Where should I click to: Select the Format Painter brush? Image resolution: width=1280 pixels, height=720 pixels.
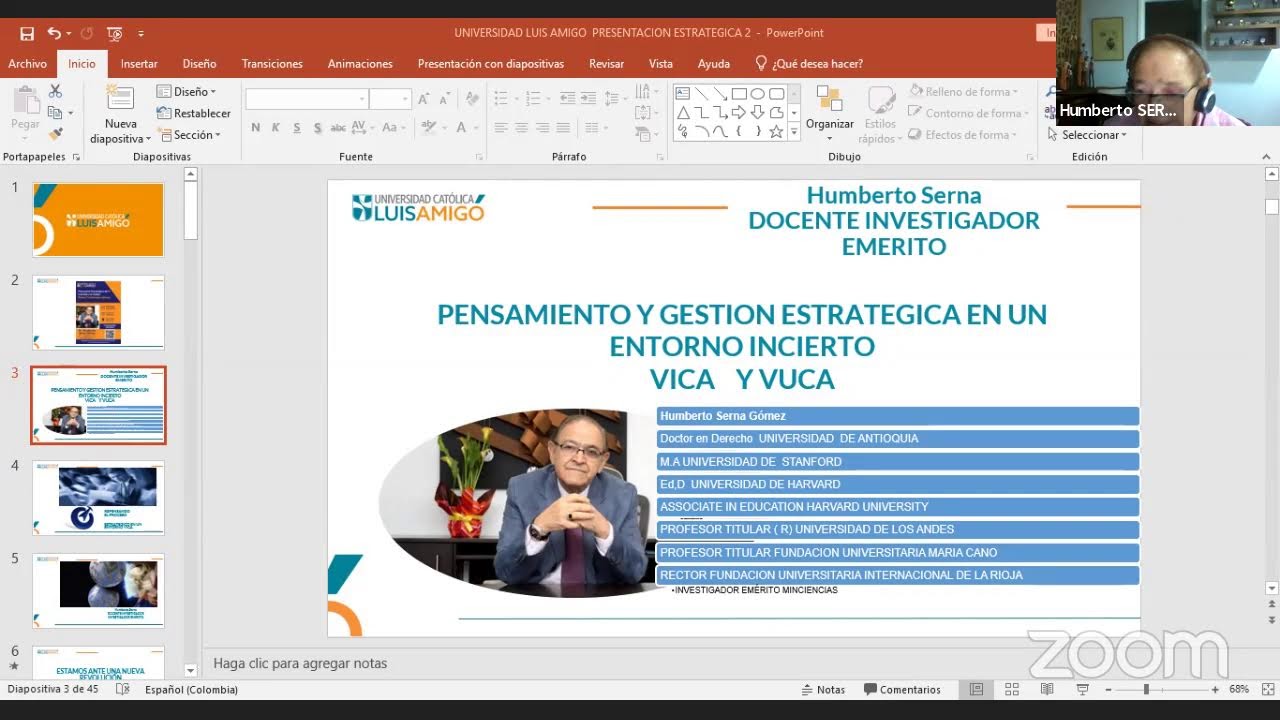pyautogui.click(x=55, y=134)
